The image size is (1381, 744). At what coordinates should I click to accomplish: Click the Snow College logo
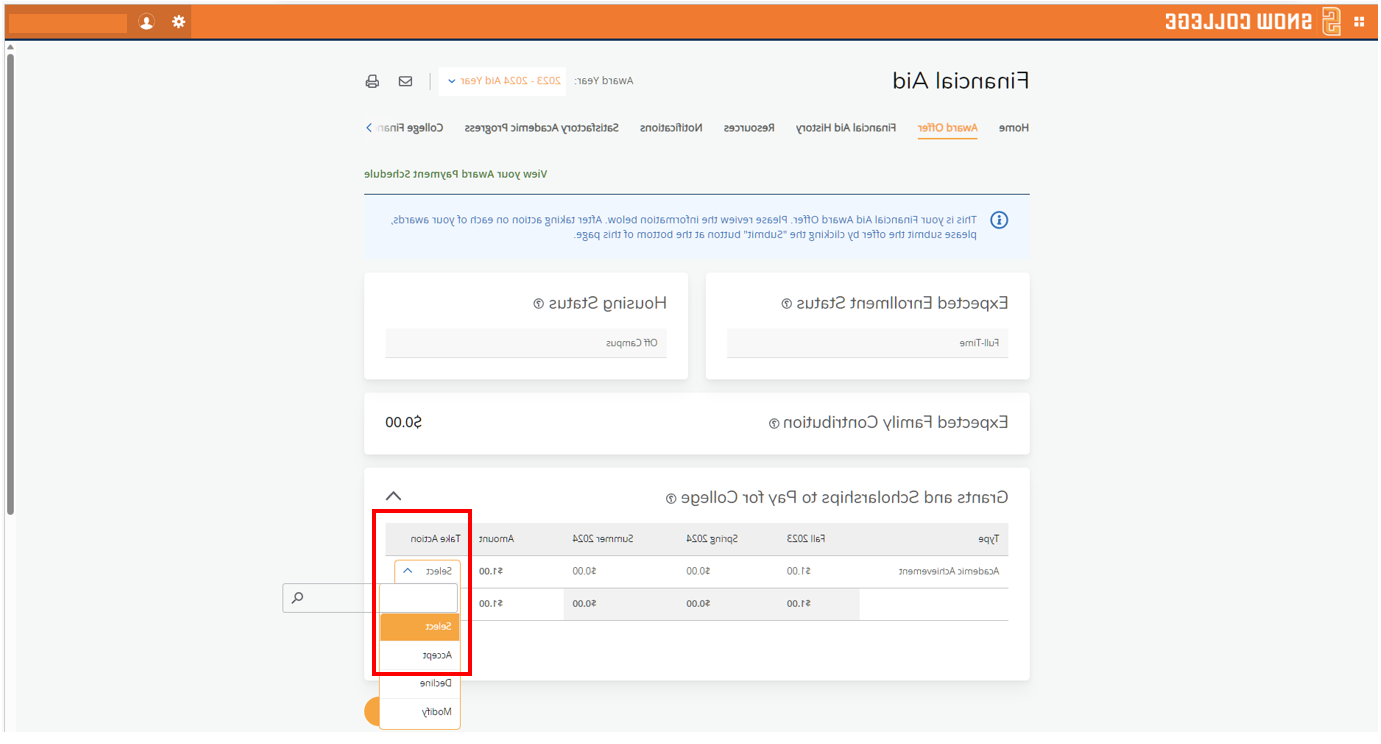click(1253, 22)
